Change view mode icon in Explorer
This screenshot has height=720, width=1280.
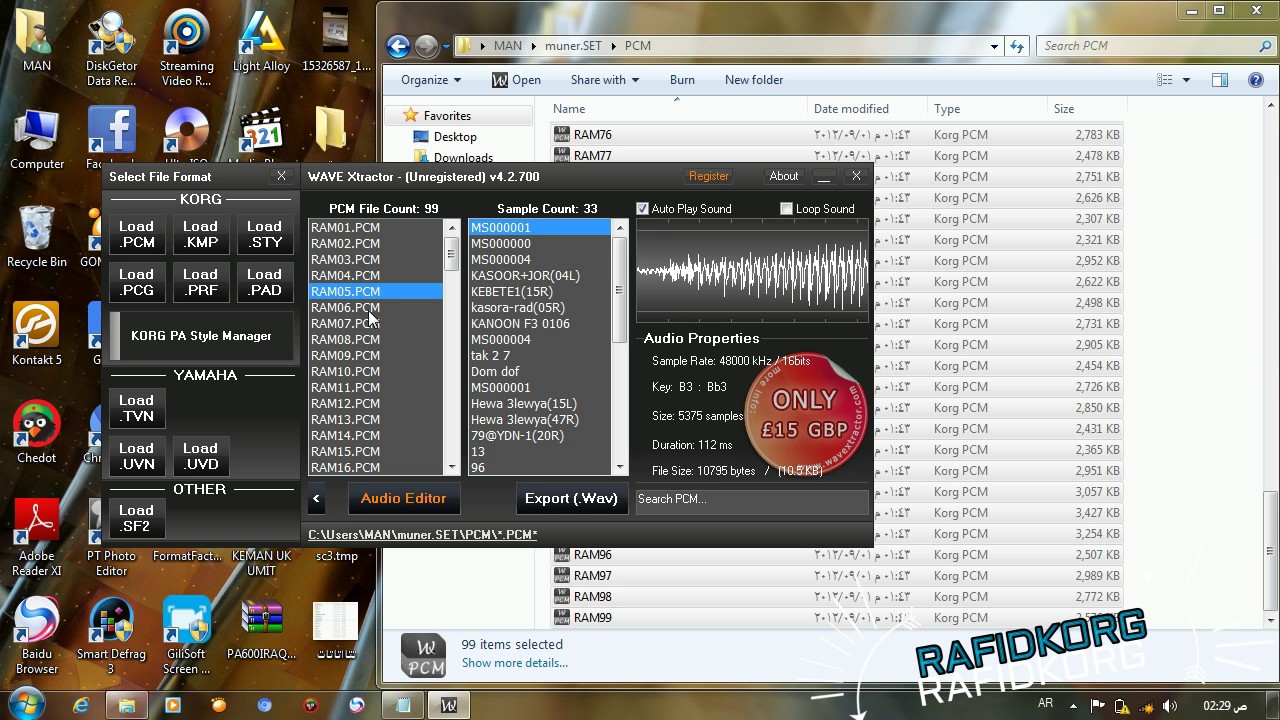[1164, 80]
